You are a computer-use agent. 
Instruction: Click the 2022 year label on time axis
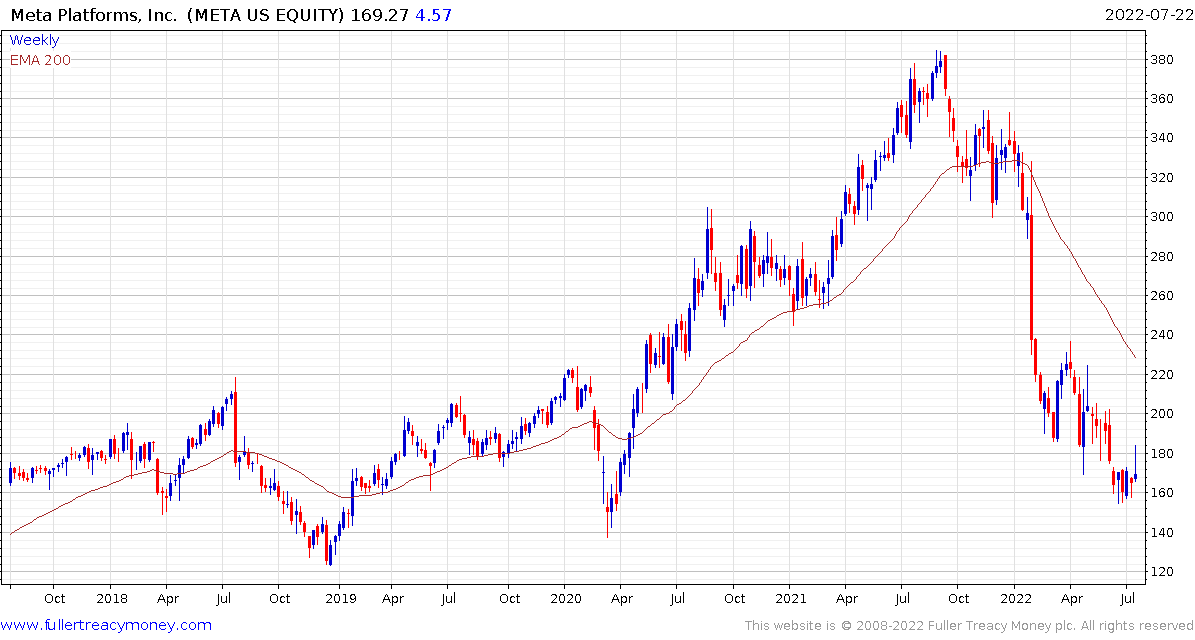click(1014, 598)
